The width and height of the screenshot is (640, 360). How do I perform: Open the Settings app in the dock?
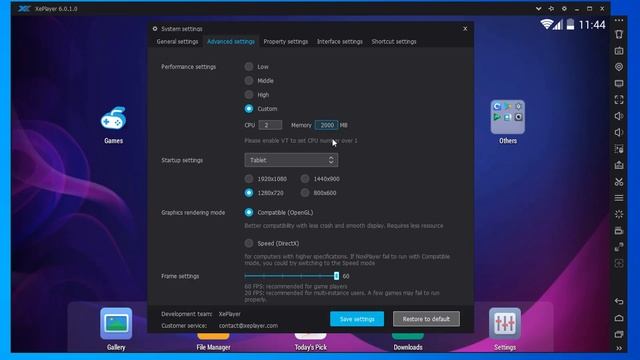click(505, 329)
